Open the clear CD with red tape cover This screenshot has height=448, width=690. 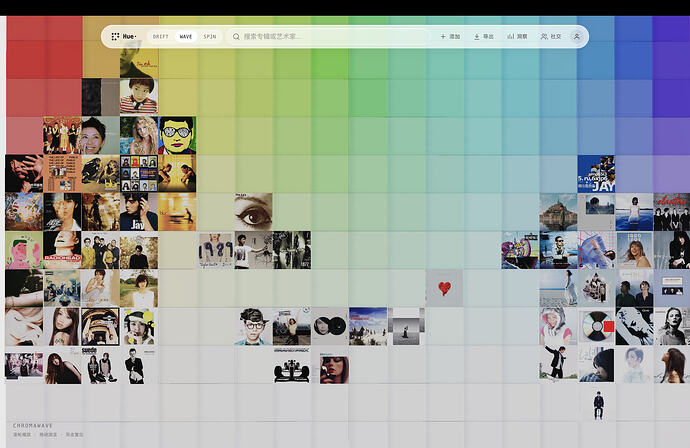[596, 327]
